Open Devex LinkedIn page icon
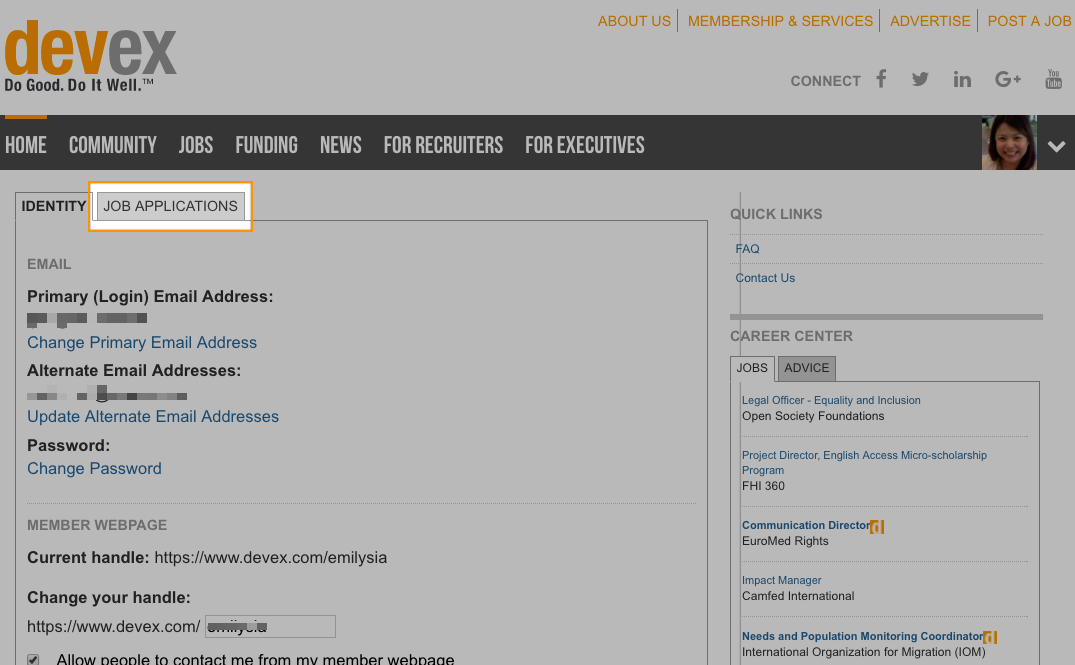Screen dimensions: 1075x665 click(x=962, y=80)
